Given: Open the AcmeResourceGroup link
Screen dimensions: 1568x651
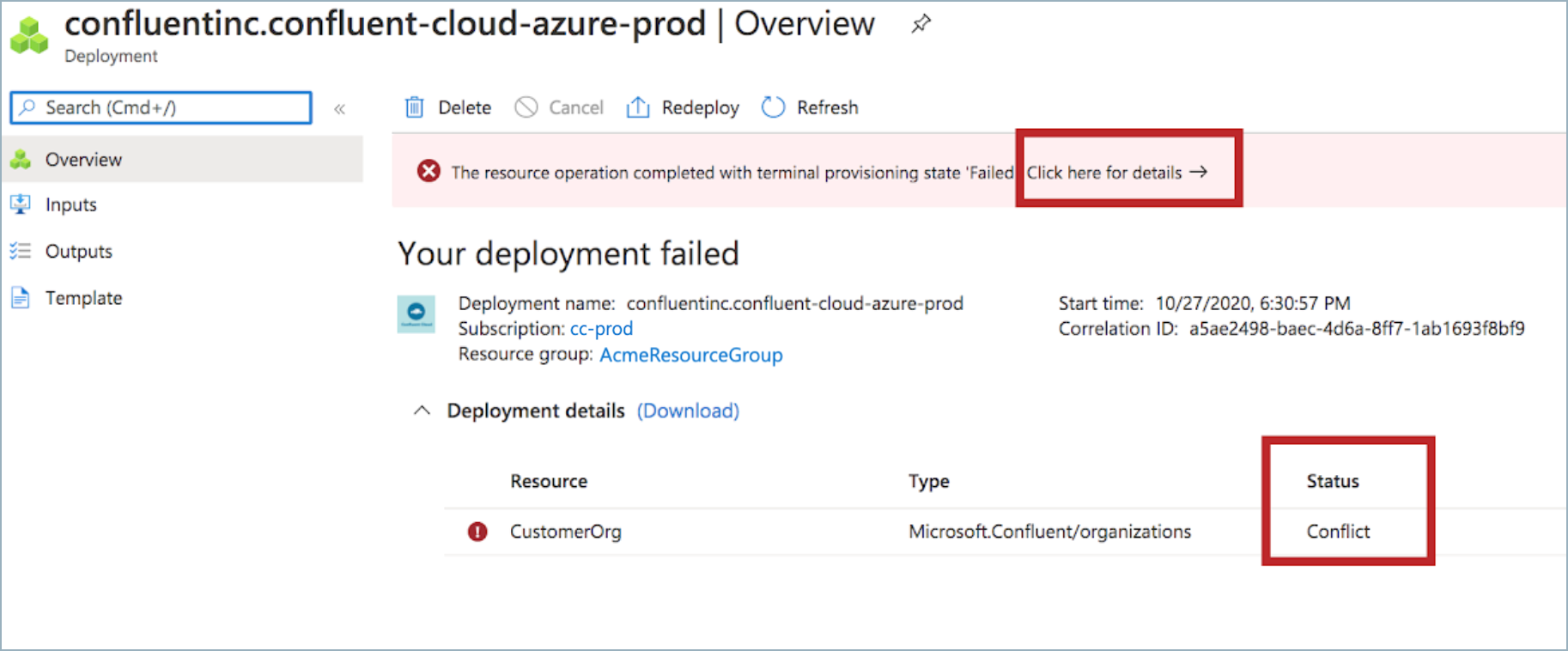Looking at the screenshot, I should click(690, 355).
